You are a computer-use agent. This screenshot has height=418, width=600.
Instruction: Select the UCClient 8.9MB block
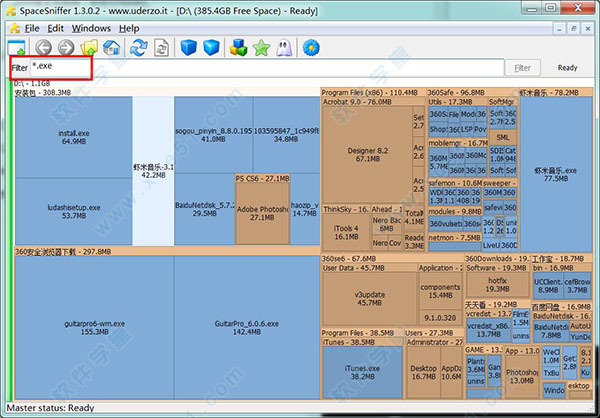[548, 286]
